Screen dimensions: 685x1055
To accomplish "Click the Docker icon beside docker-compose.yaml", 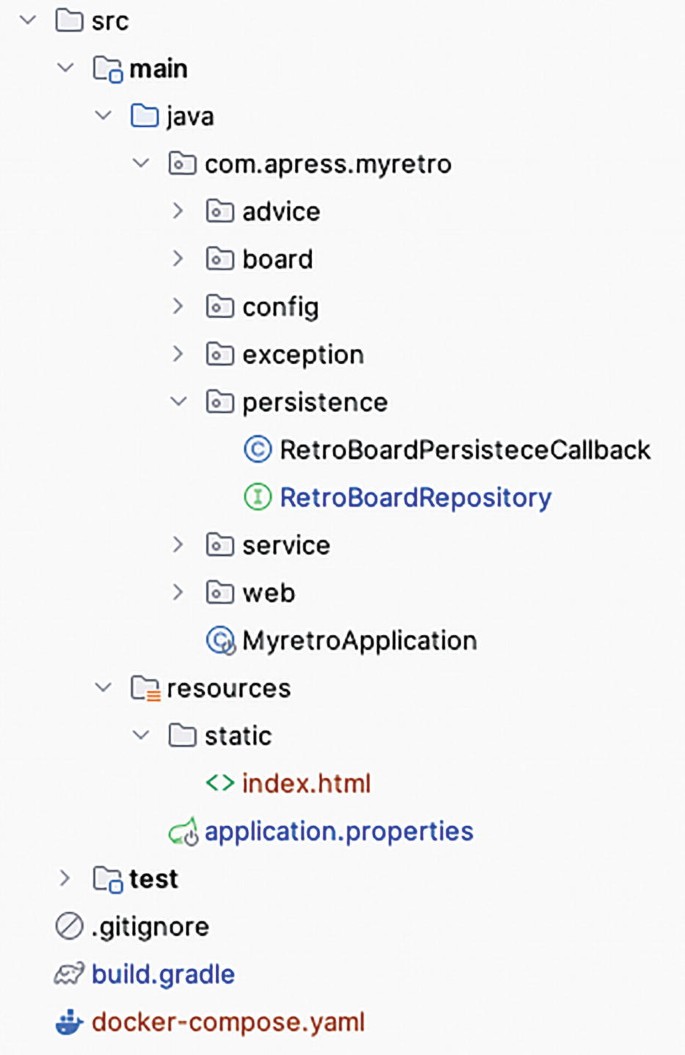I will click(67, 1022).
